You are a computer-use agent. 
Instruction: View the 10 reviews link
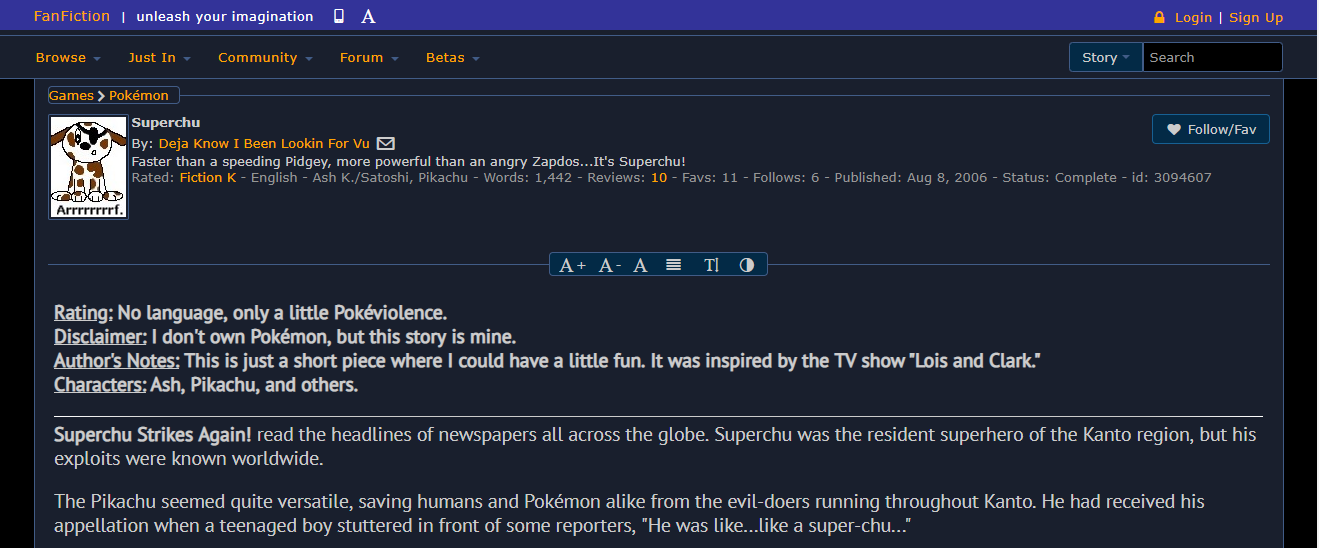pyautogui.click(x=659, y=178)
